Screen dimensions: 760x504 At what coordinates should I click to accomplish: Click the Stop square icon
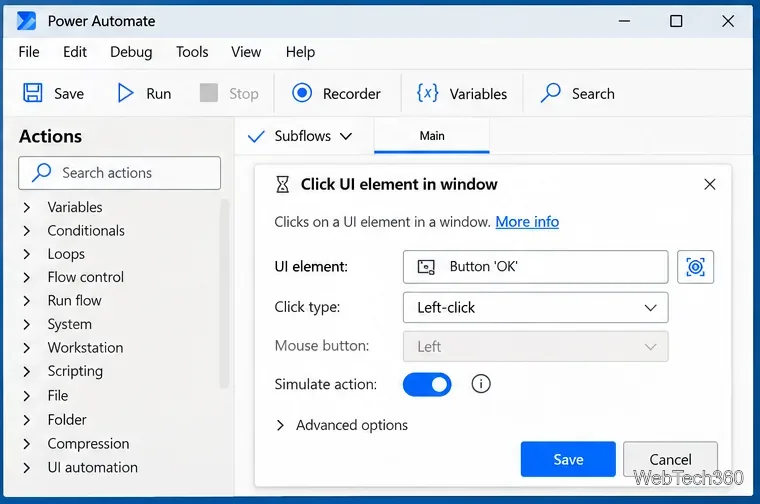pos(209,93)
